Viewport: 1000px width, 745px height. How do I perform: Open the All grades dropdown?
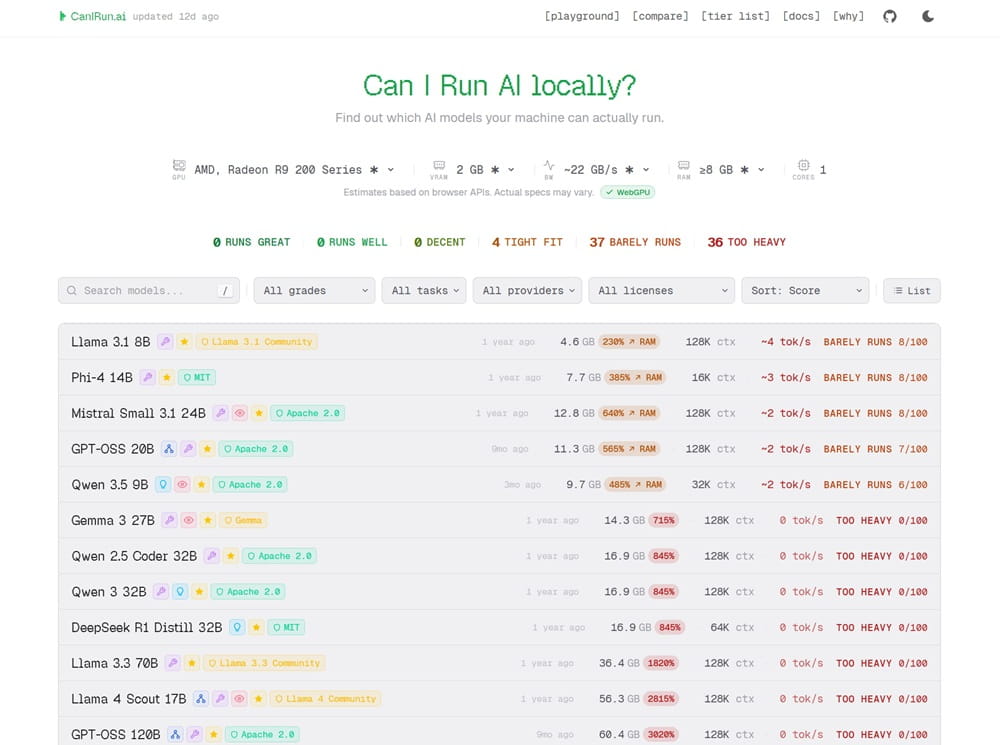point(314,290)
